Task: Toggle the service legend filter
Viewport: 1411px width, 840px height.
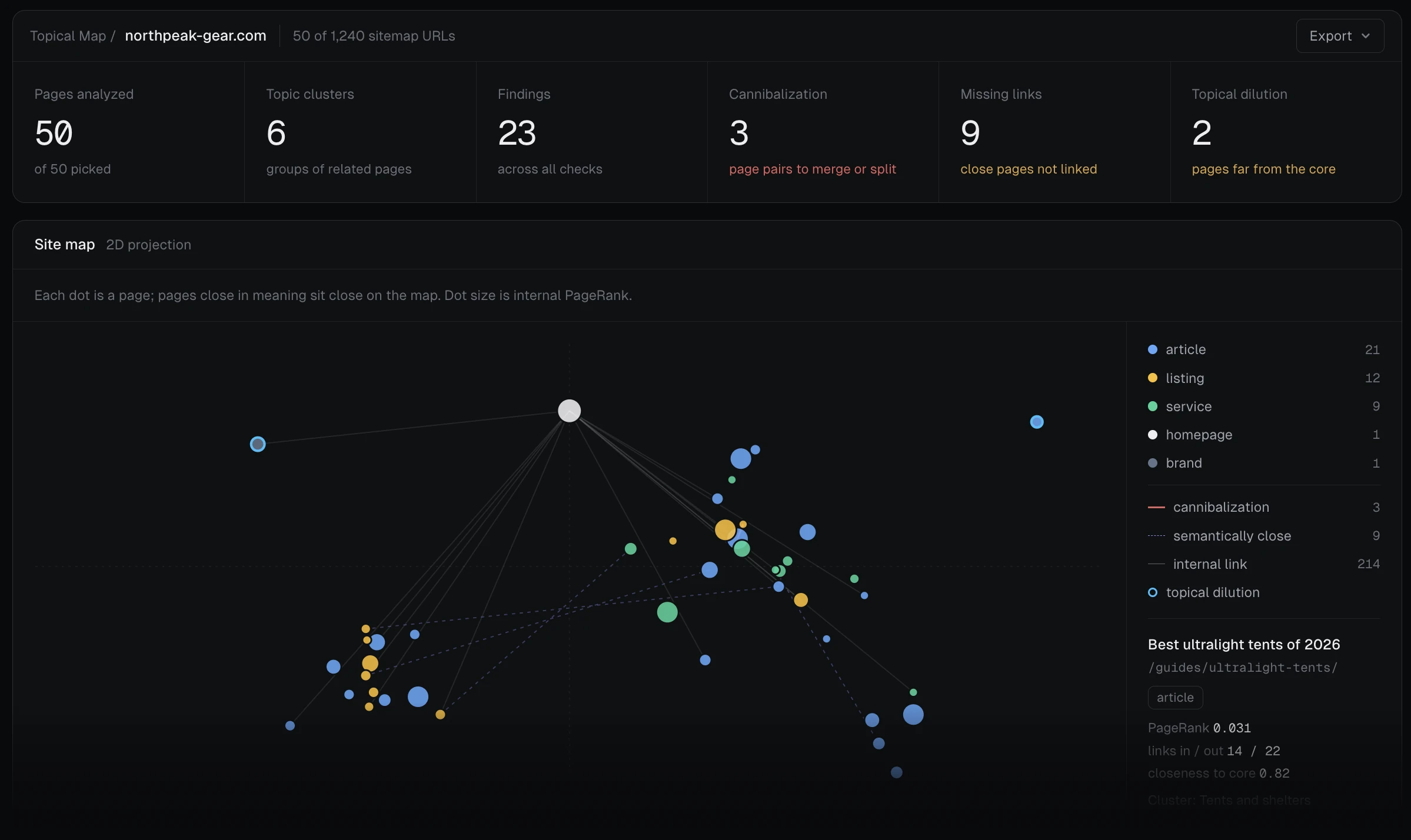Action: [x=1263, y=406]
